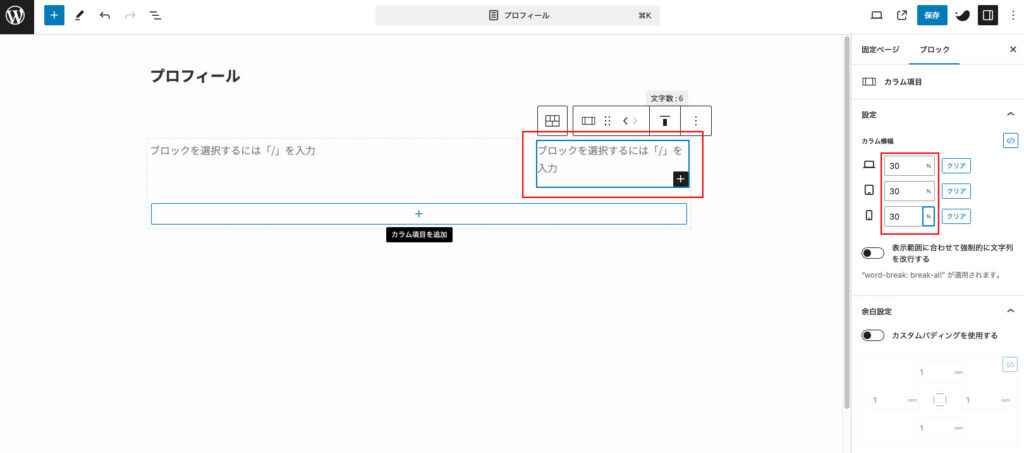The width and height of the screenshot is (1024, 453).
Task: Toggle the column width link icon
Action: pos(1010,140)
